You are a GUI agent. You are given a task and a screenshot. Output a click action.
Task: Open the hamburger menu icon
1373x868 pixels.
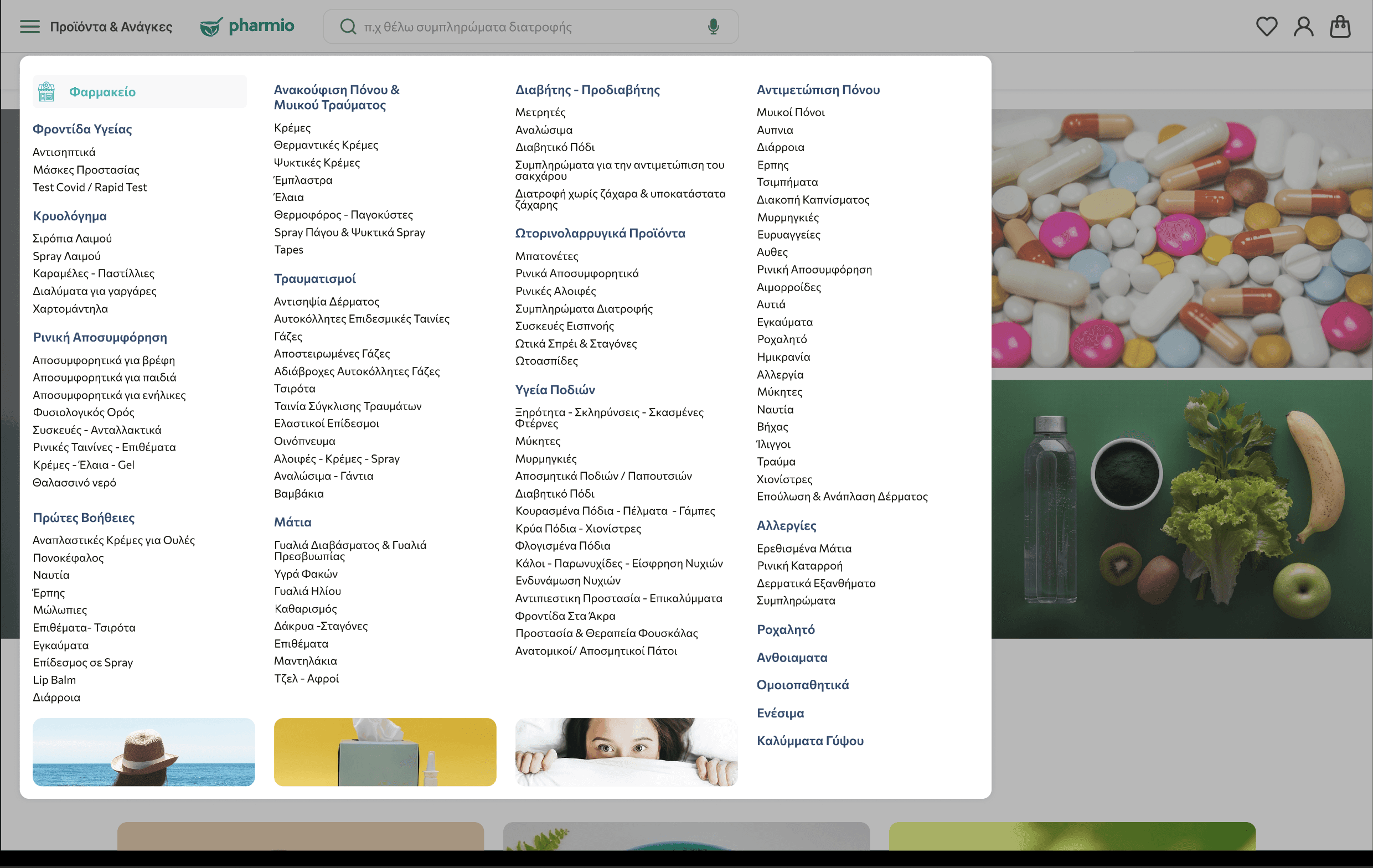pyautogui.click(x=30, y=27)
